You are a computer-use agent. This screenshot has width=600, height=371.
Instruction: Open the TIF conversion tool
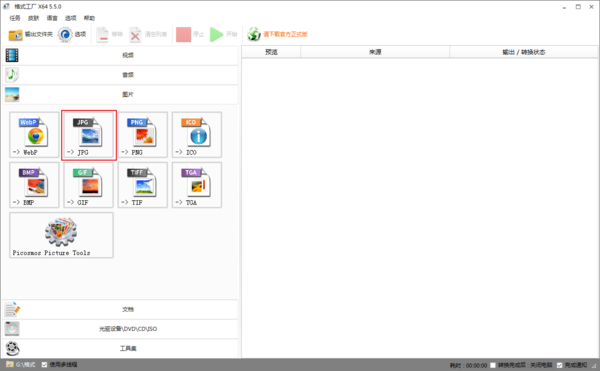(x=143, y=185)
